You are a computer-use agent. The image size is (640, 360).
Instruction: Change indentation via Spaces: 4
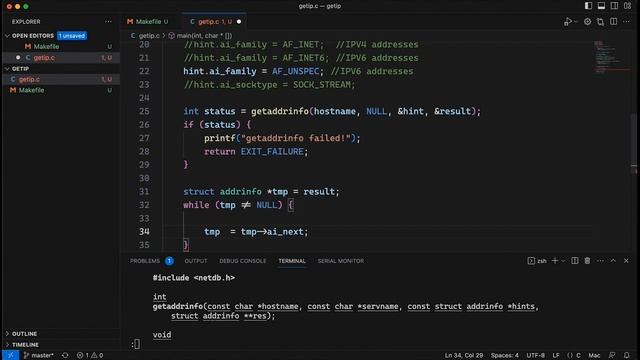pyautogui.click(x=504, y=356)
